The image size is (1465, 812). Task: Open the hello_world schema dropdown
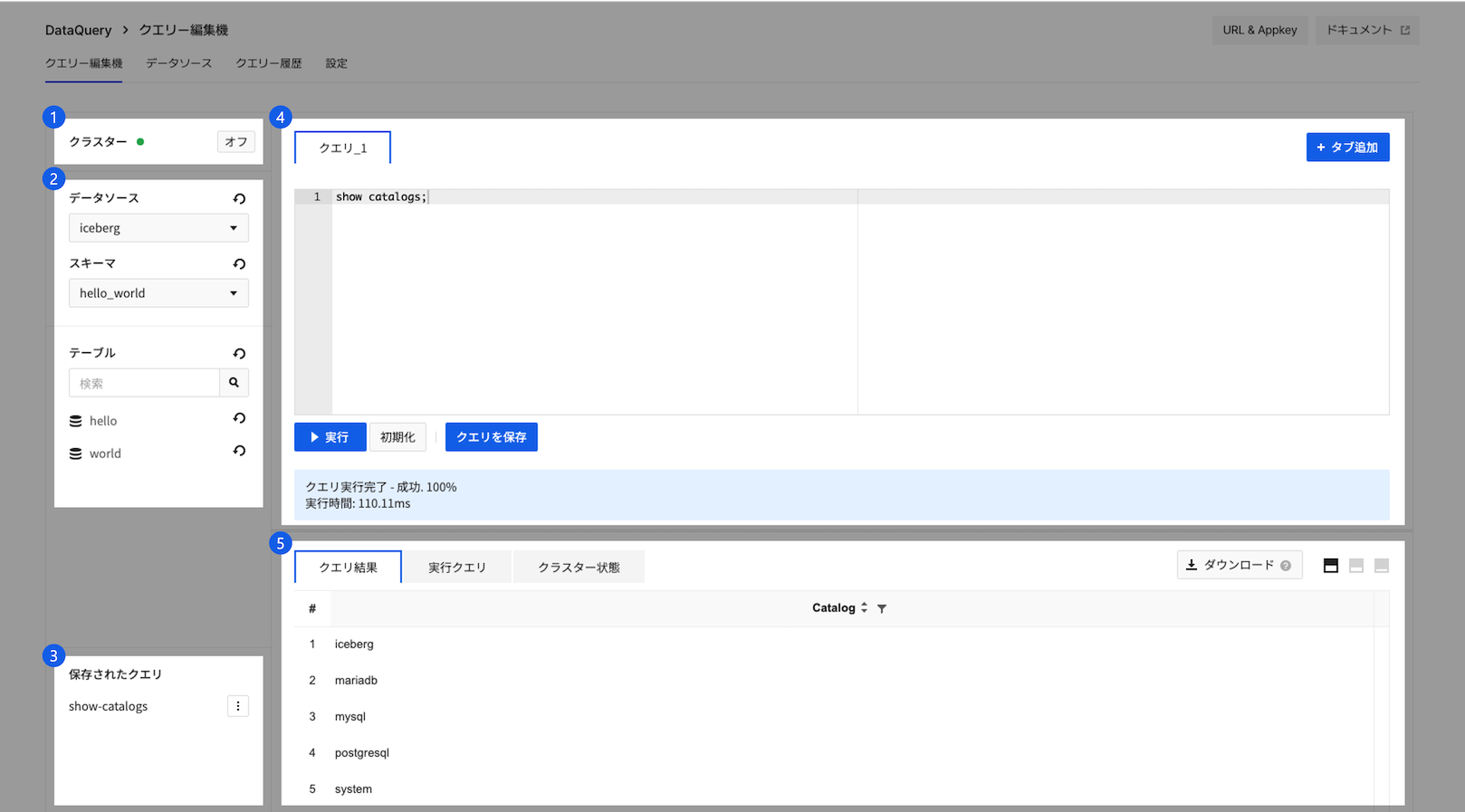tap(158, 293)
